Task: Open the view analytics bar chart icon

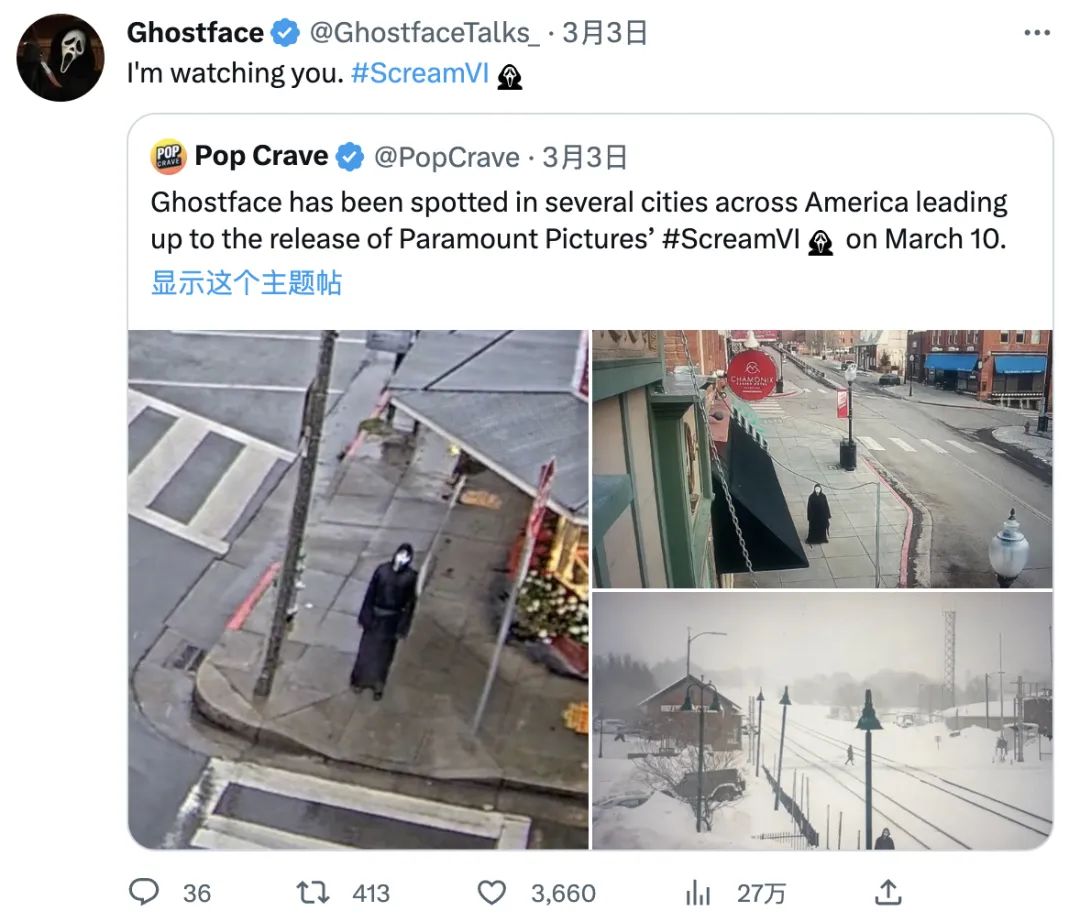Action: (697, 893)
